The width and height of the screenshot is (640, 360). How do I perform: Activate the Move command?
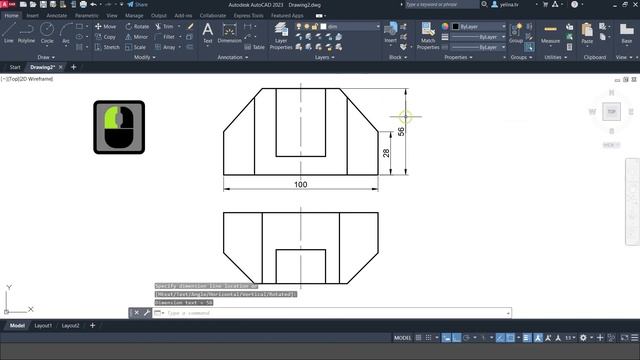(x=105, y=26)
